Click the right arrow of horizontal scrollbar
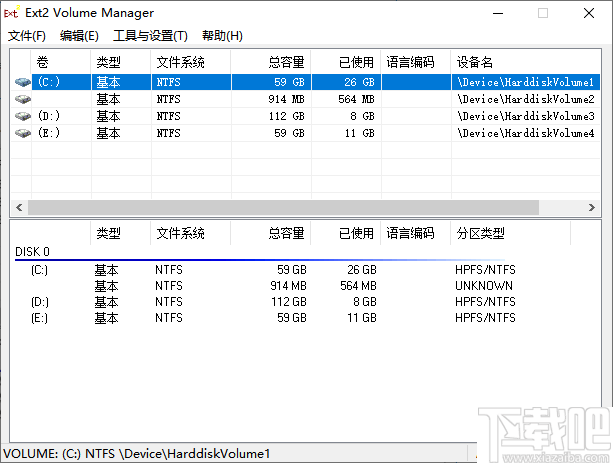Image resolution: width=613 pixels, height=463 pixels. (x=592, y=207)
